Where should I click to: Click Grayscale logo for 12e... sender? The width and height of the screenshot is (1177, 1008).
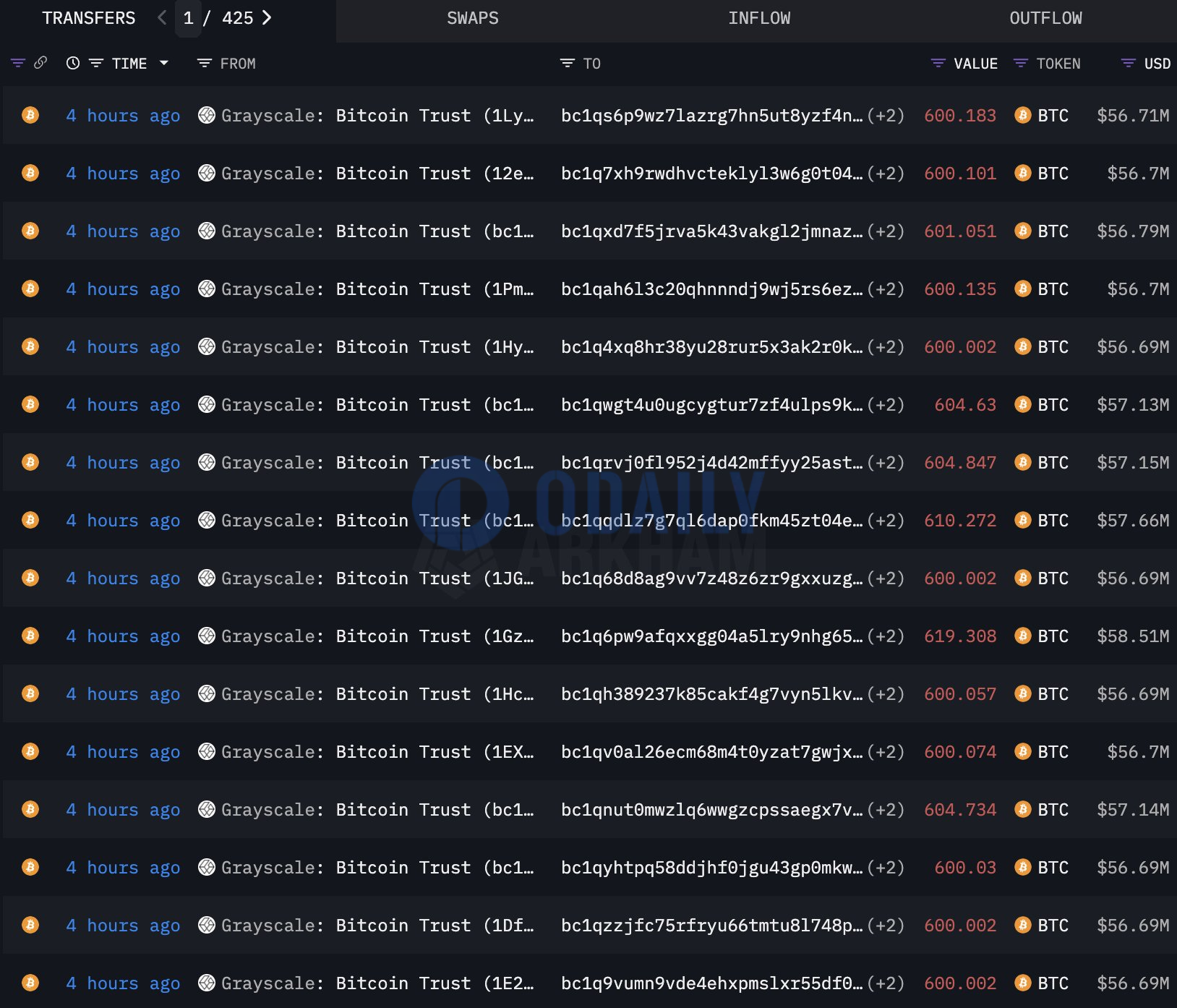point(207,173)
